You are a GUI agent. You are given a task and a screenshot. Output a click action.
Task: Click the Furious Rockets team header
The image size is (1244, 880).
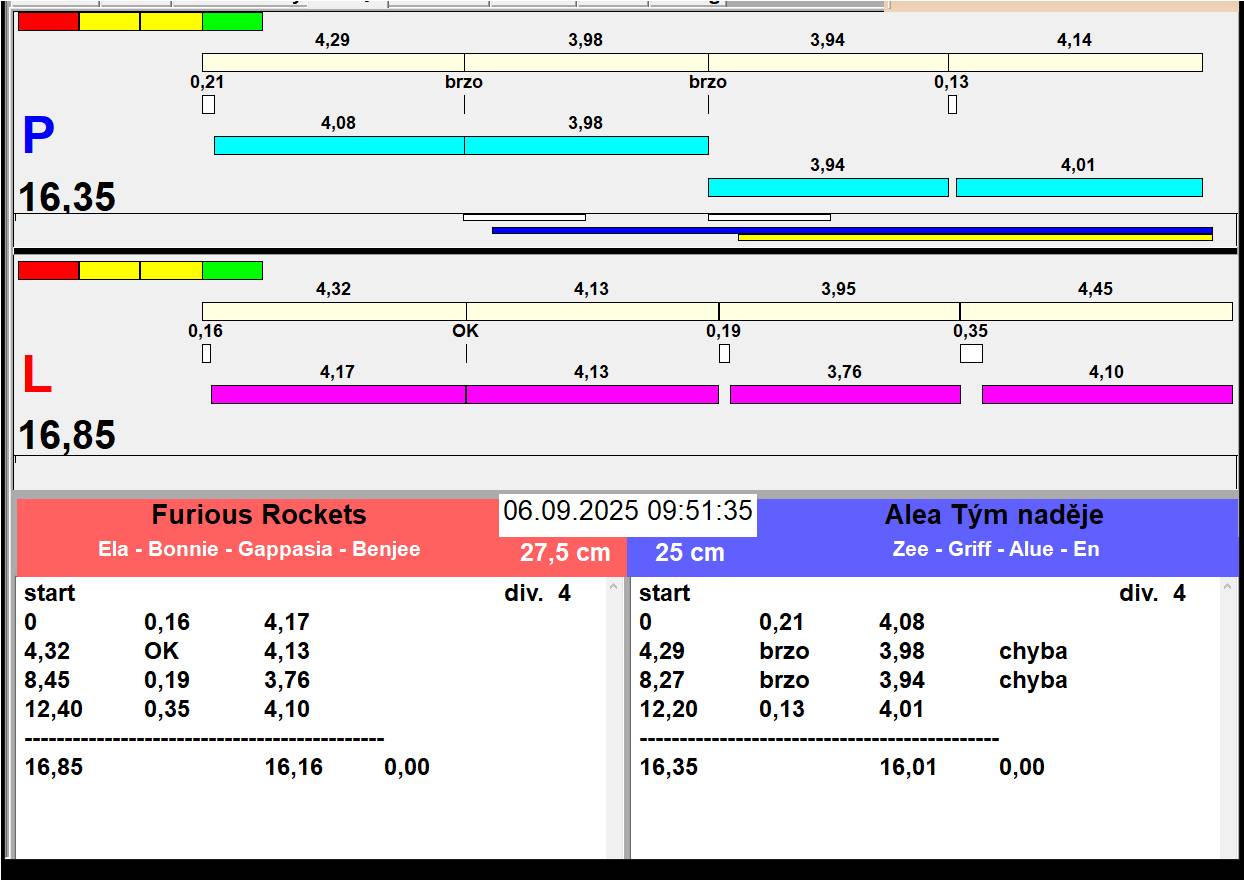pos(259,516)
